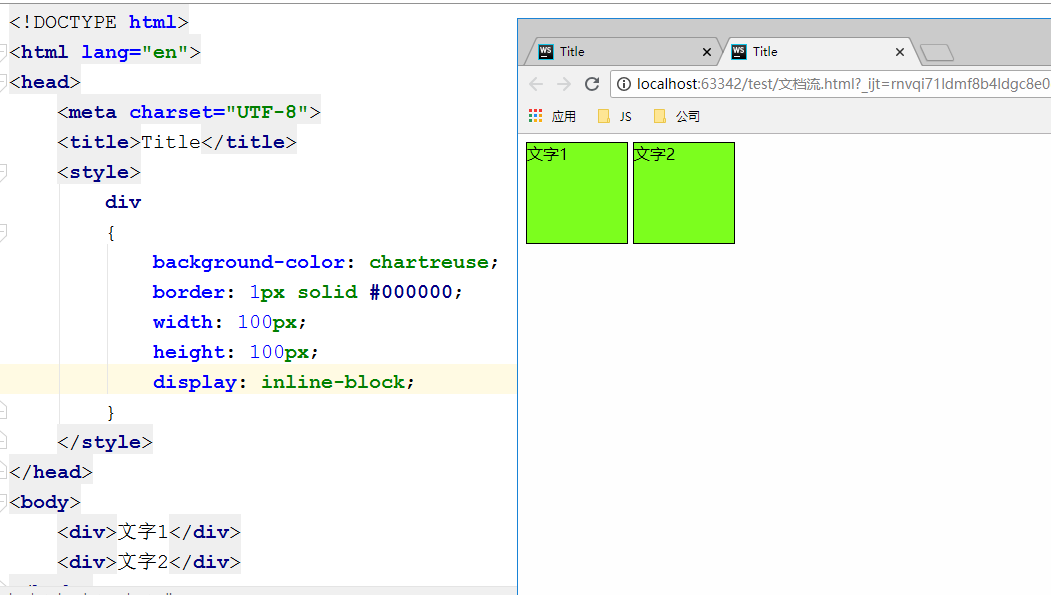Close the second Title tab

pyautogui.click(x=900, y=52)
